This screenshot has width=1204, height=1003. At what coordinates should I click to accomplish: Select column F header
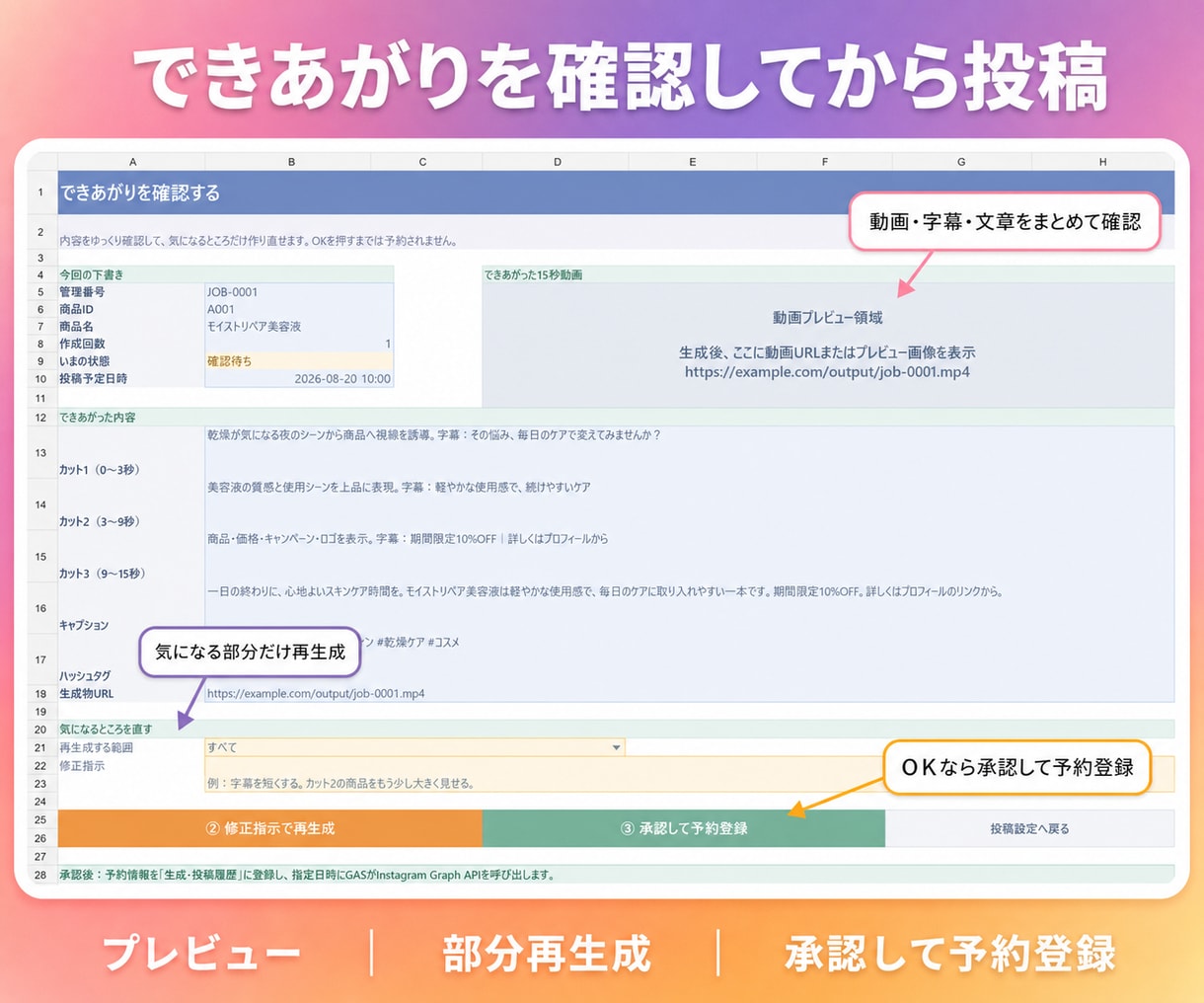(x=824, y=162)
